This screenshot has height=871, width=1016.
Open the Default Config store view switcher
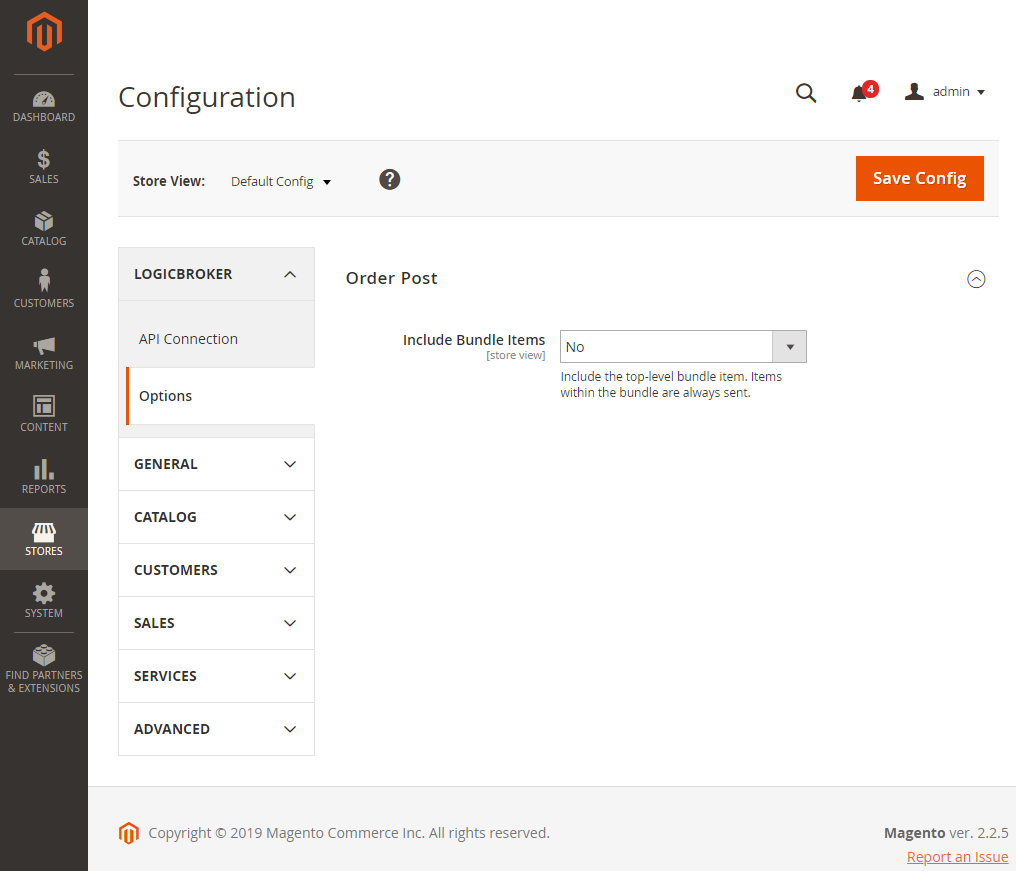281,182
